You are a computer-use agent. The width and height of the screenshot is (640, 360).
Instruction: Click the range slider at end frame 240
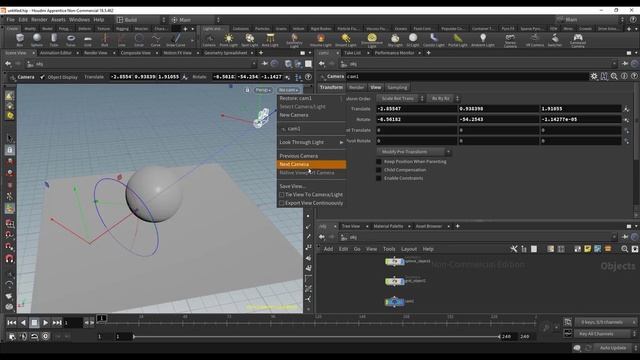coord(499,337)
